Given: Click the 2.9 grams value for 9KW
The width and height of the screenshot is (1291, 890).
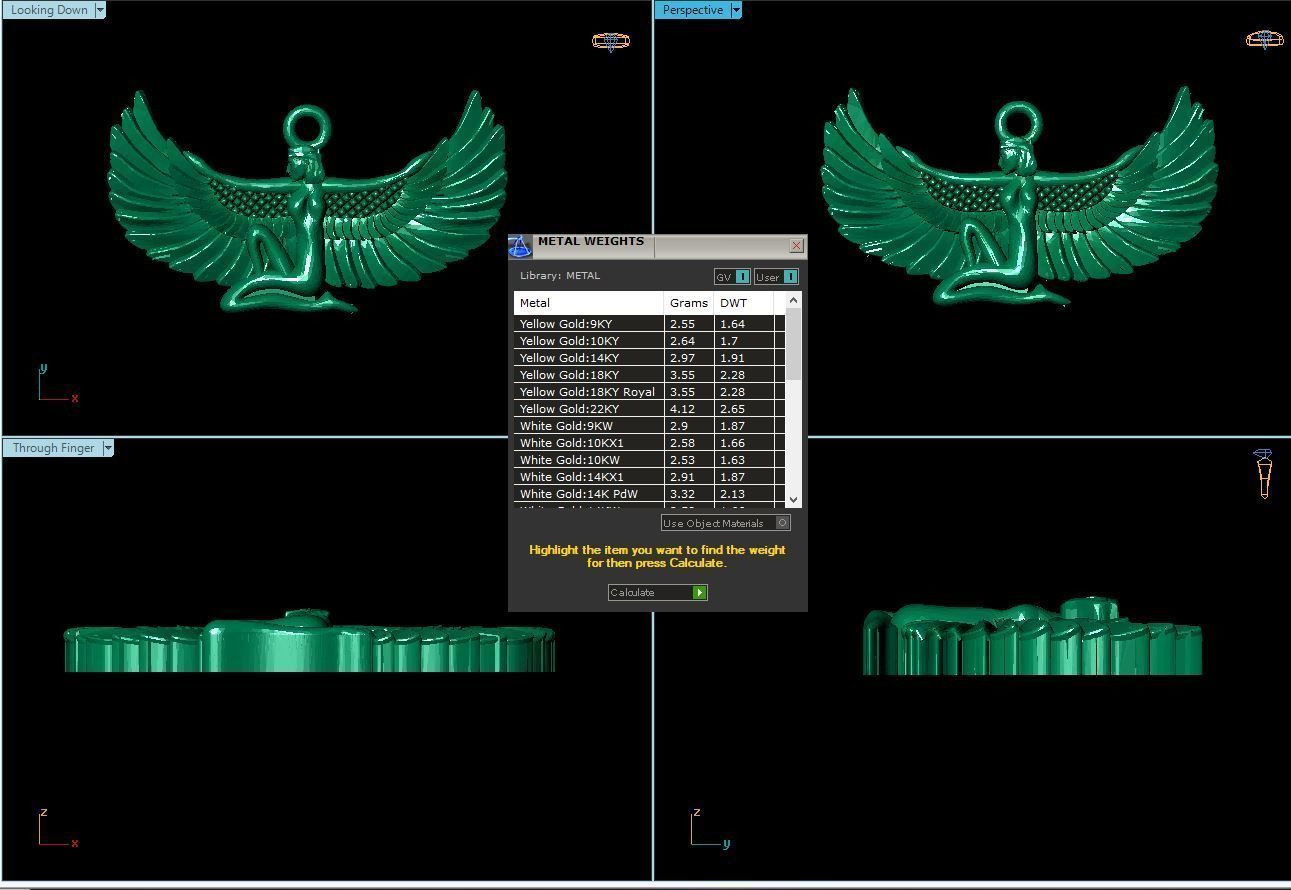Looking at the screenshot, I should click(678, 426).
